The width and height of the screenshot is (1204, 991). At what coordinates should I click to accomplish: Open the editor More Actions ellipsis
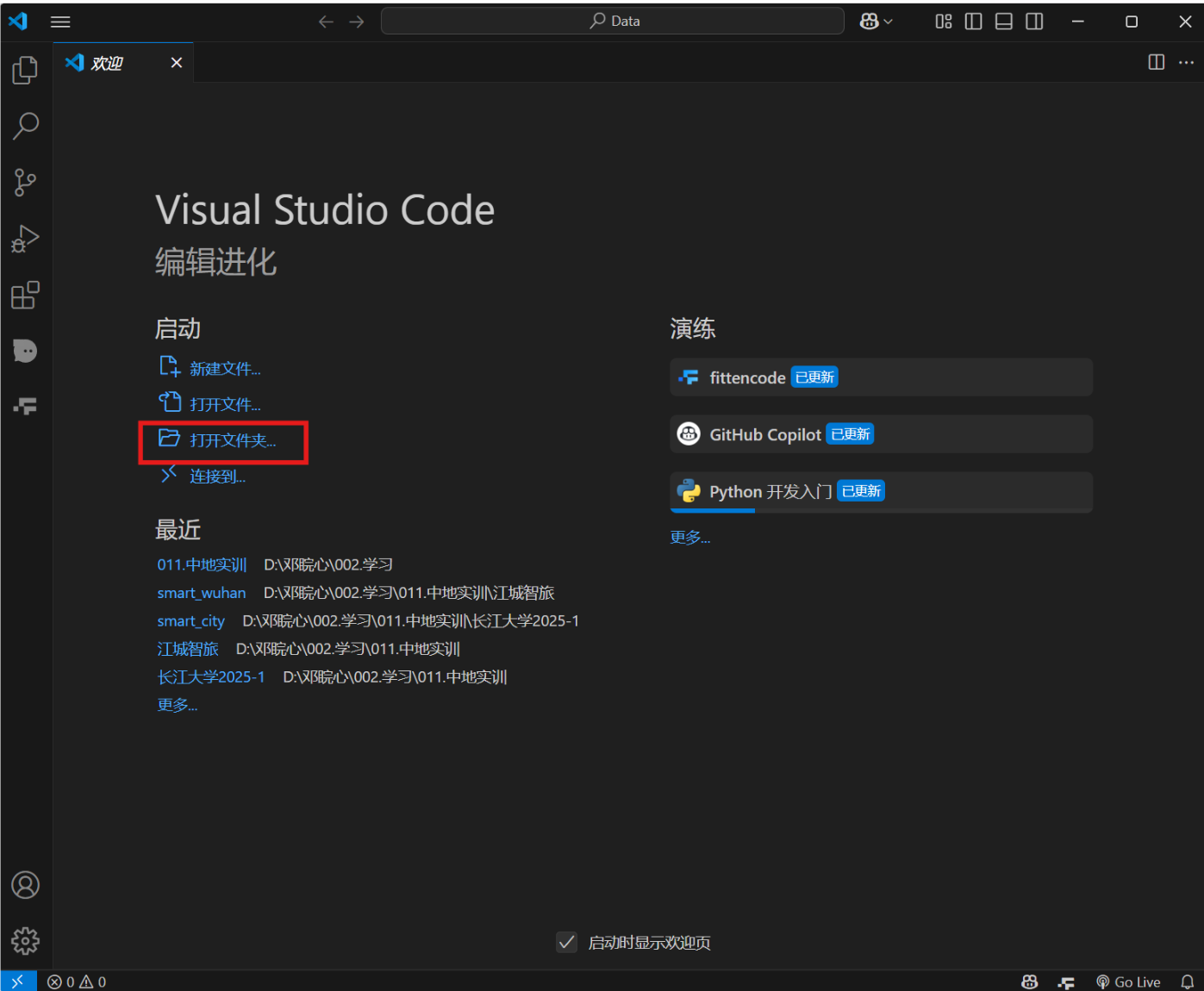click(x=1187, y=62)
